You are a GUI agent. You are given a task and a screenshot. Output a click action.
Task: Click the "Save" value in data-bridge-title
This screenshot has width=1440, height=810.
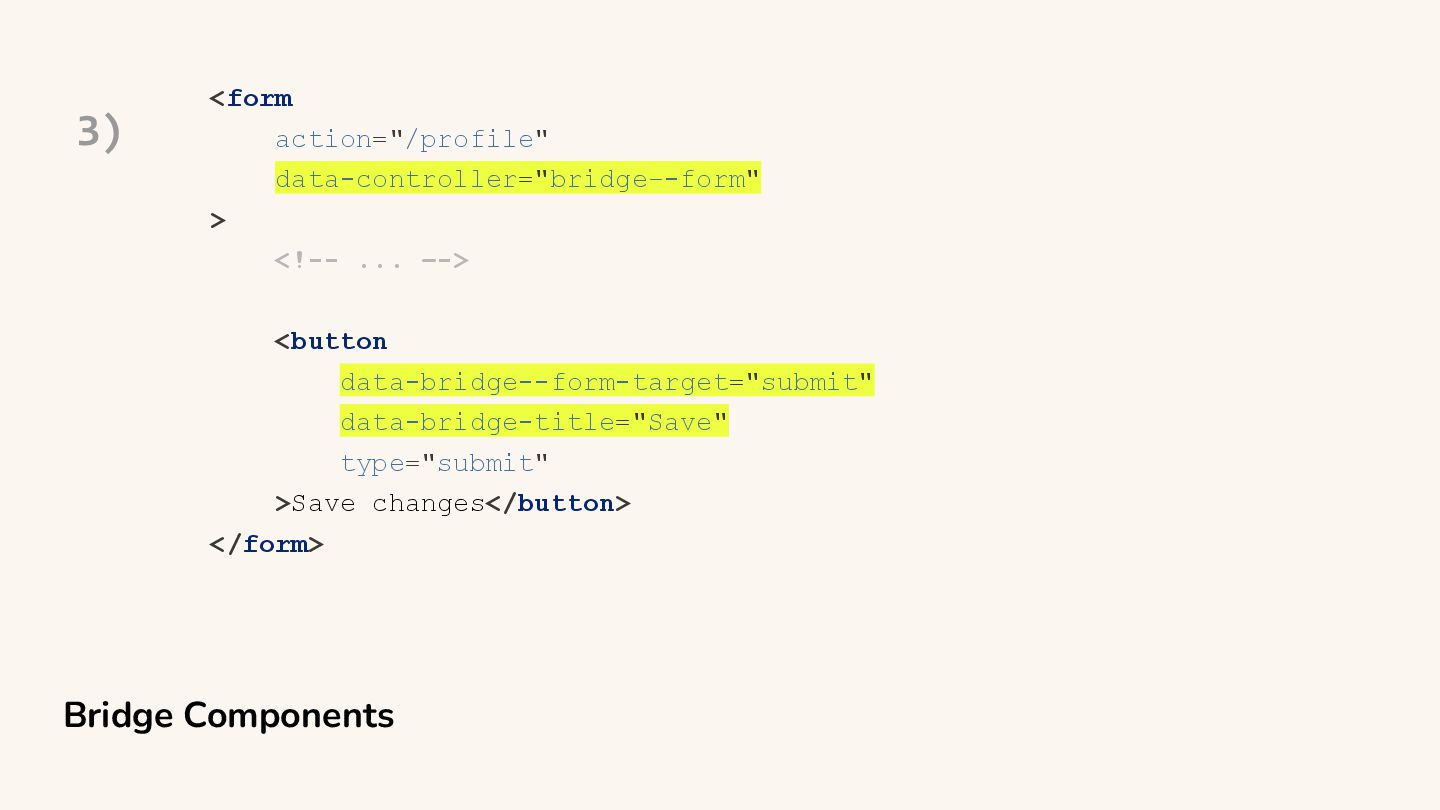pos(679,422)
